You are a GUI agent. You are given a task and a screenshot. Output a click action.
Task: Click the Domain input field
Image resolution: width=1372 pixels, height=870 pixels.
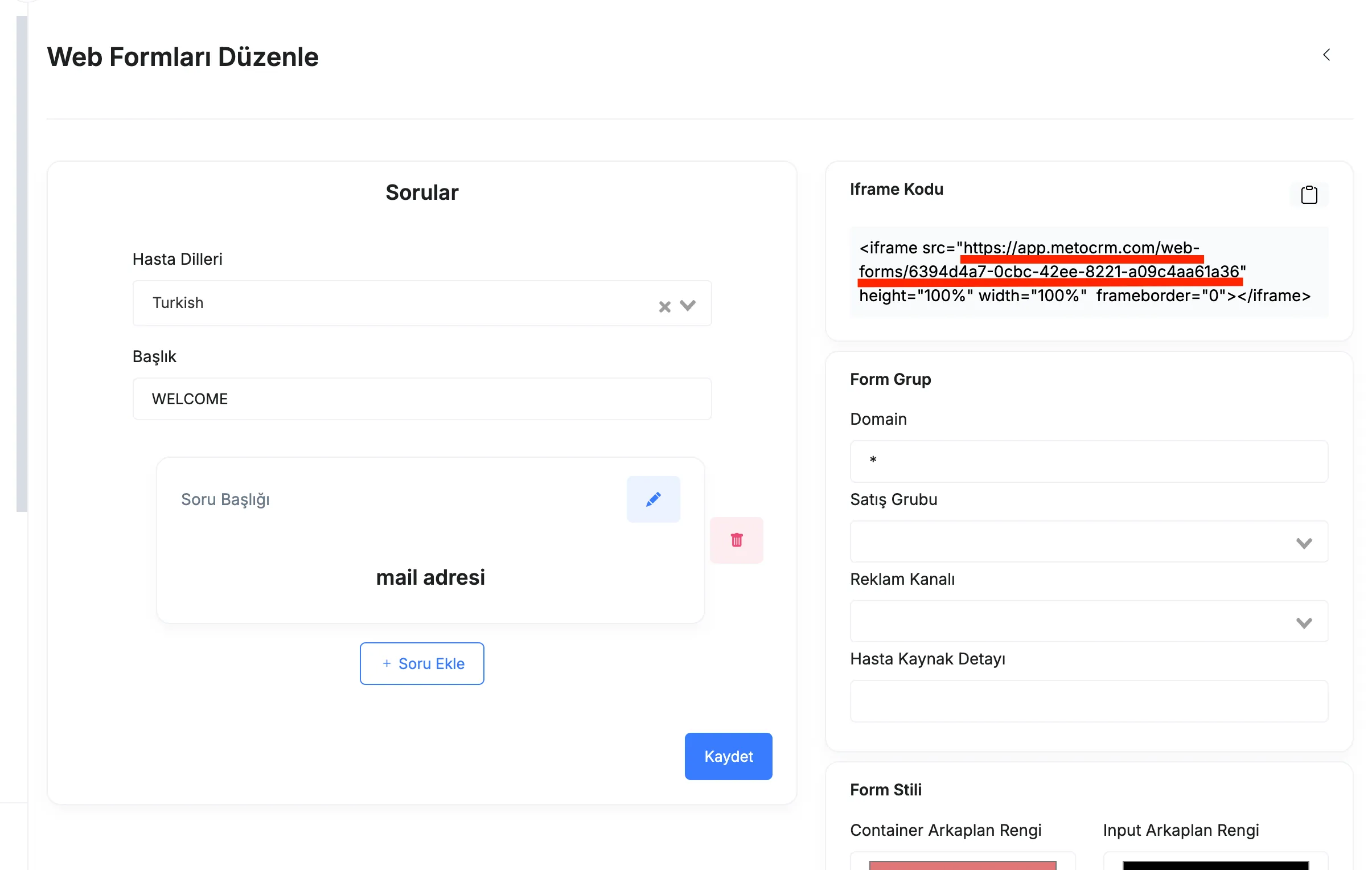tap(1088, 461)
